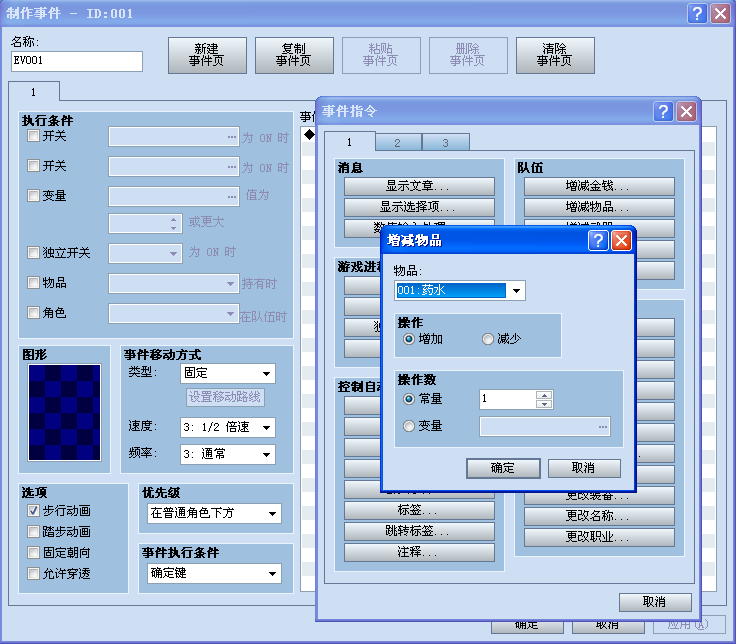Toggle 固定朝向 option checkbox
The width and height of the screenshot is (736, 644).
[x=33, y=552]
